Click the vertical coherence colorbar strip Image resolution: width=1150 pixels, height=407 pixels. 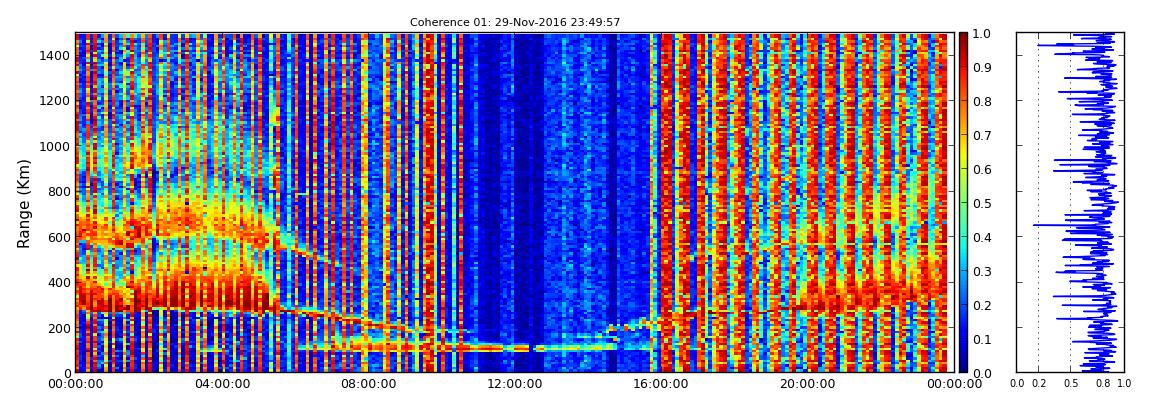click(x=963, y=202)
